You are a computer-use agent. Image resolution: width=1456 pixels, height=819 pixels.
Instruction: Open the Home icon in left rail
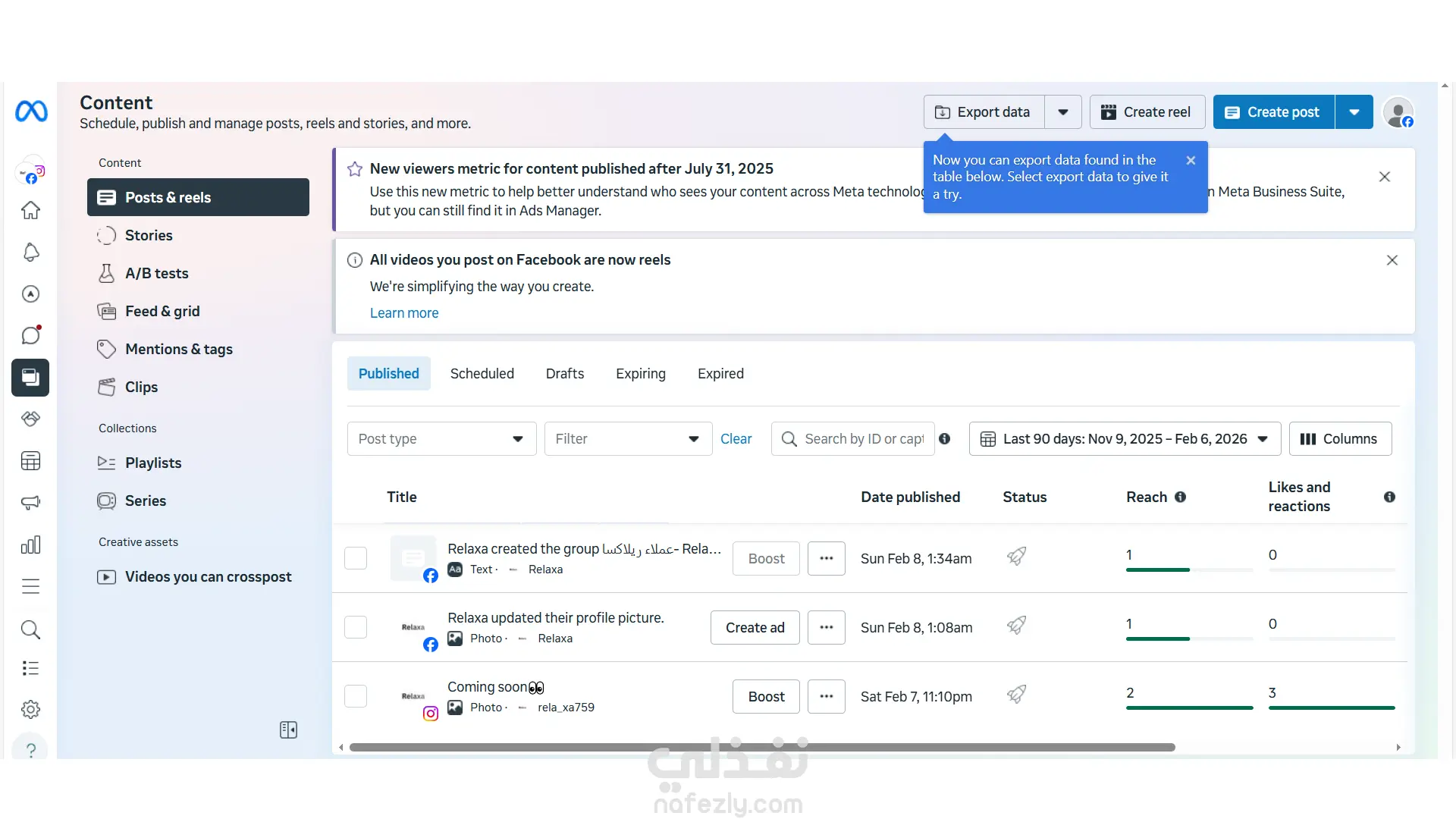[x=30, y=210]
